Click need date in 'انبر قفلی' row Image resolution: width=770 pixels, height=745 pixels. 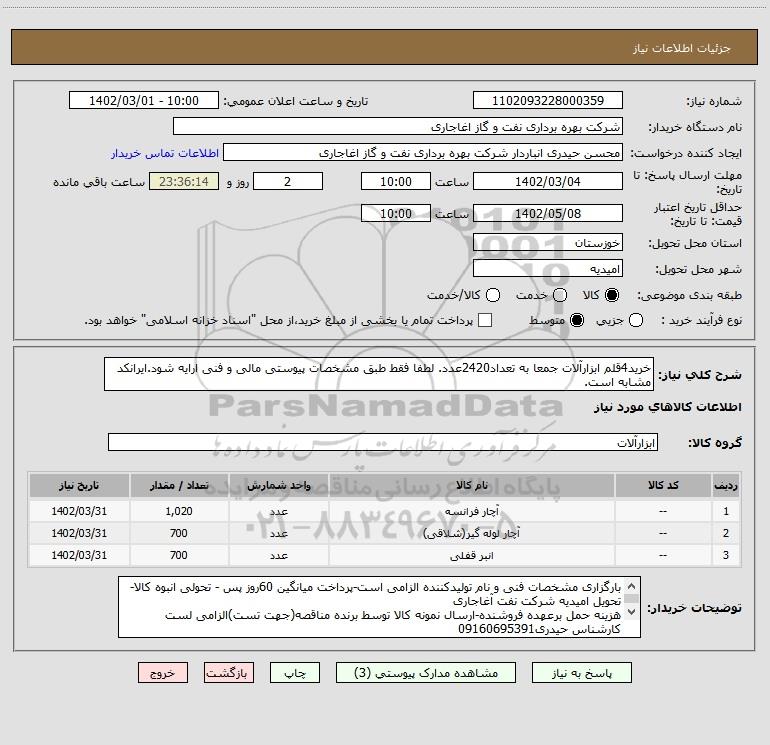tap(79, 555)
